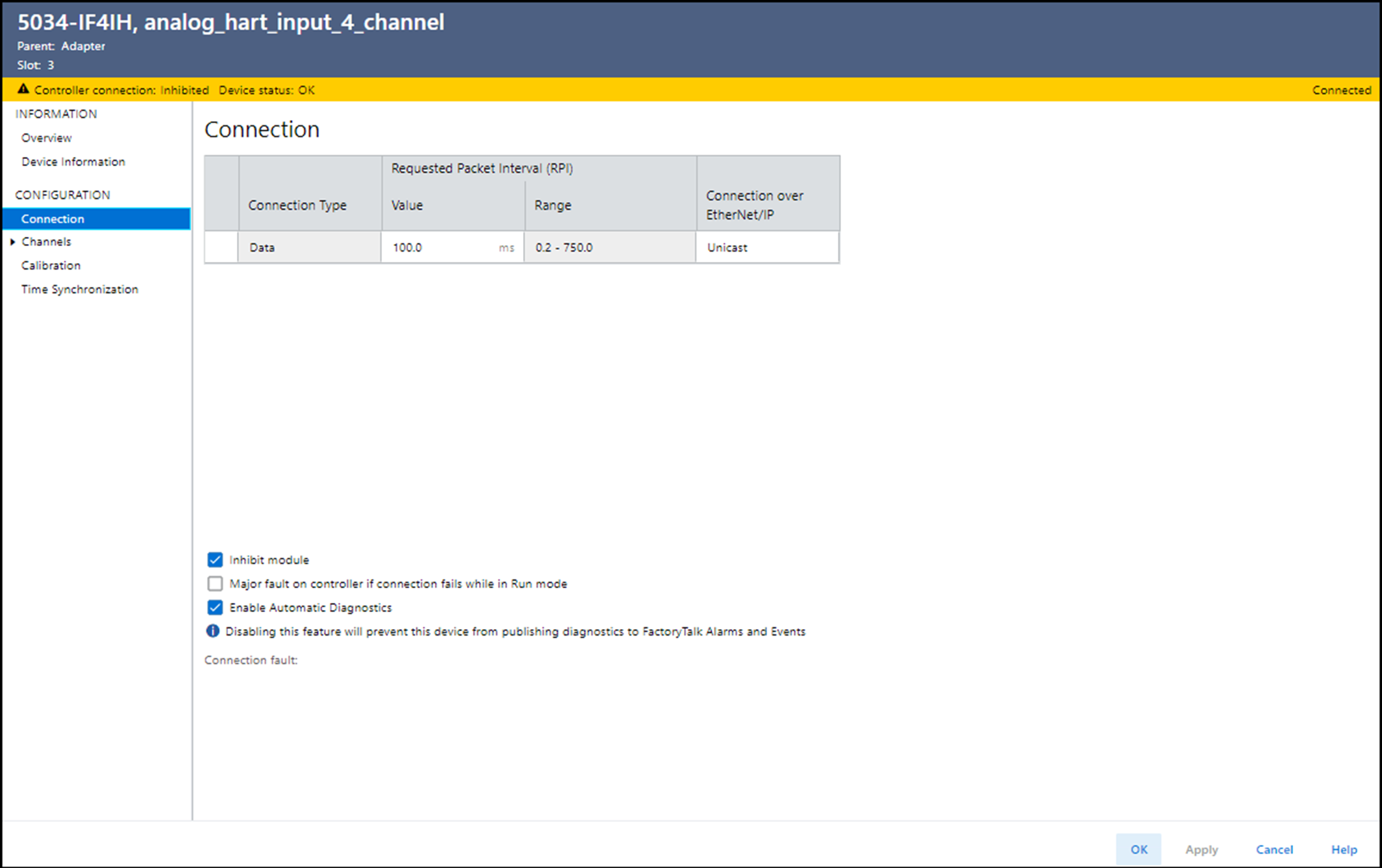Expand the Channels tree arrow
The image size is (1382, 868).
[x=13, y=242]
